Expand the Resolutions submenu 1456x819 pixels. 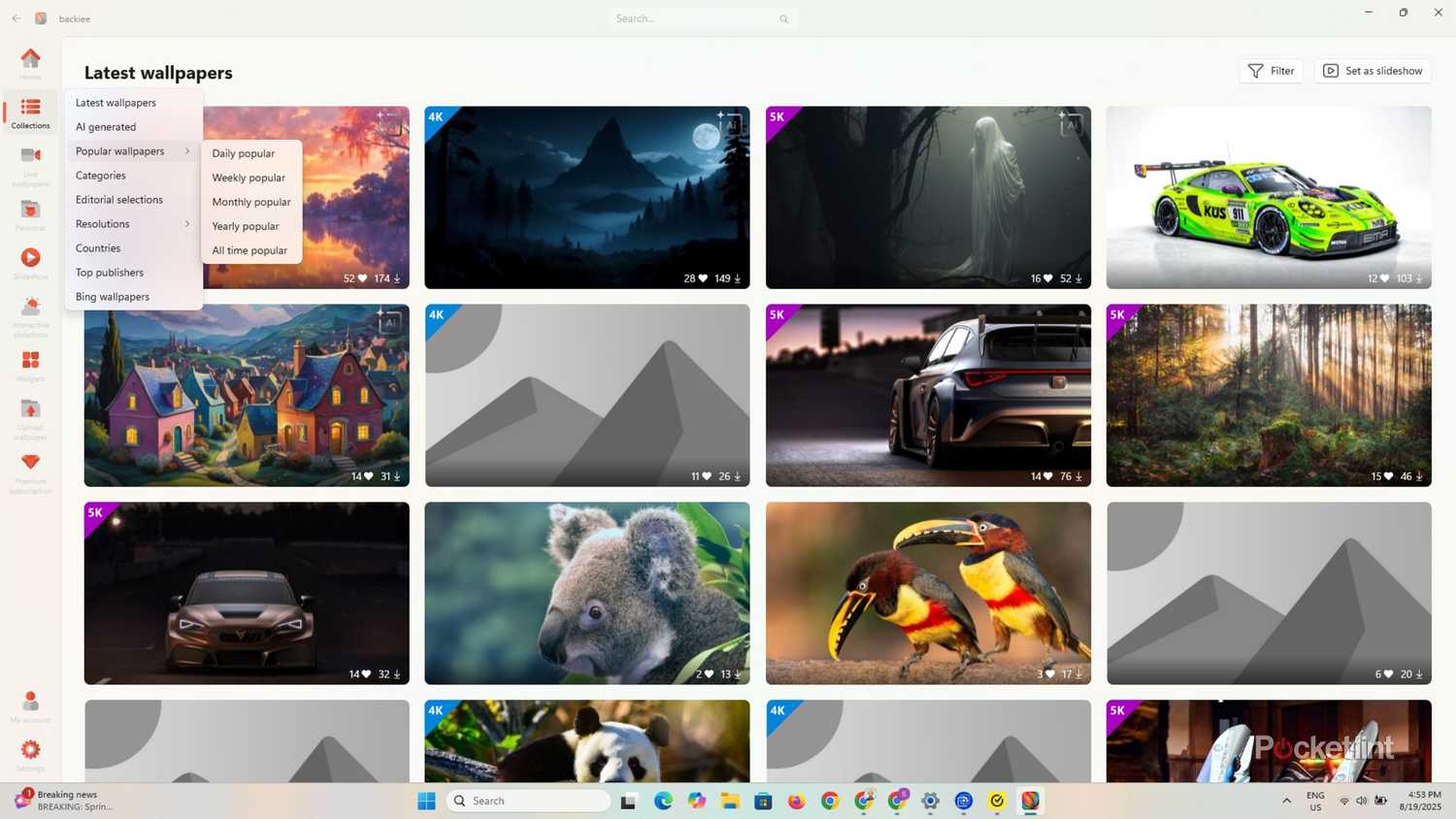pyautogui.click(x=132, y=224)
